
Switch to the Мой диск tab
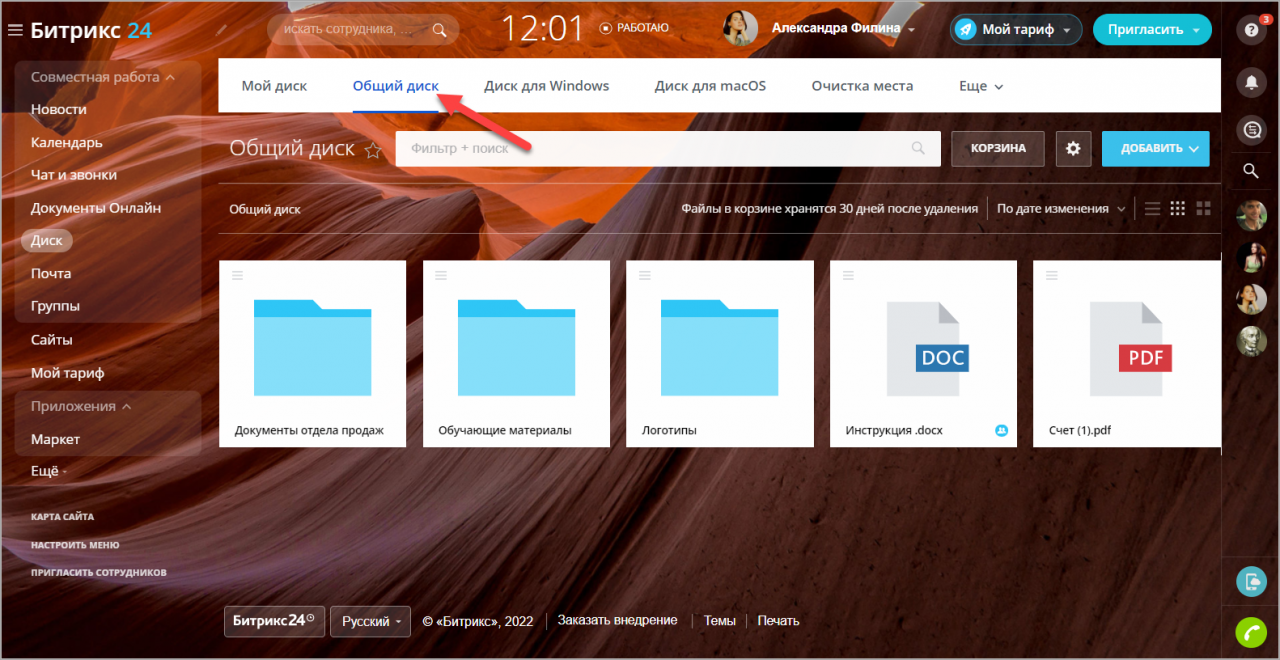274,86
